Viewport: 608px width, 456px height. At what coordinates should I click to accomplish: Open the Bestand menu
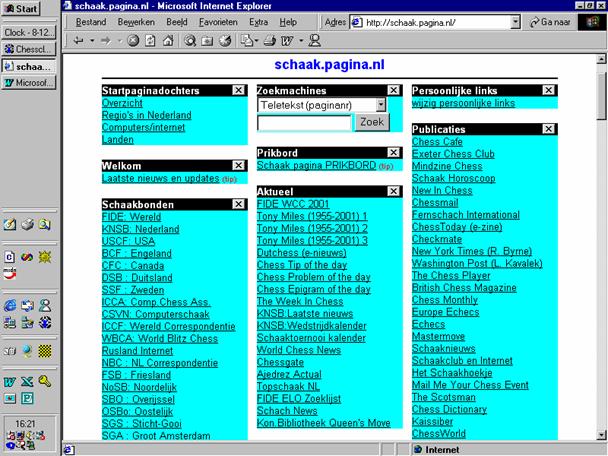pyautogui.click(x=91, y=22)
